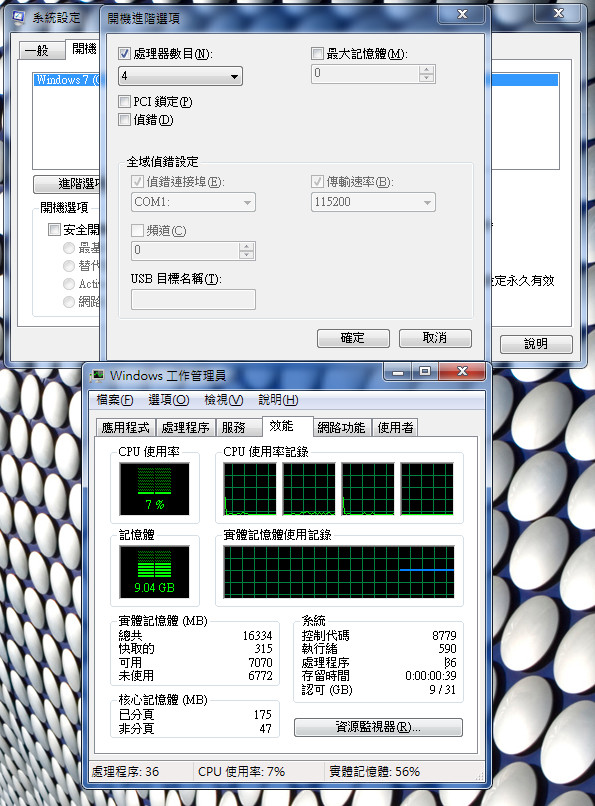Check the PCI 鎖定 option
The image size is (595, 806).
[124, 101]
